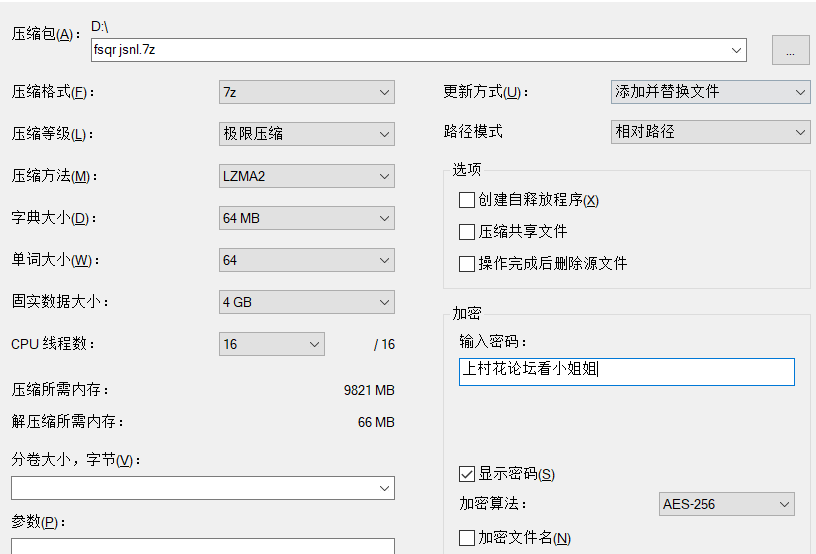Enable encrypt file names checkbox
Screen dimensions: 816x554
[x=467, y=538]
